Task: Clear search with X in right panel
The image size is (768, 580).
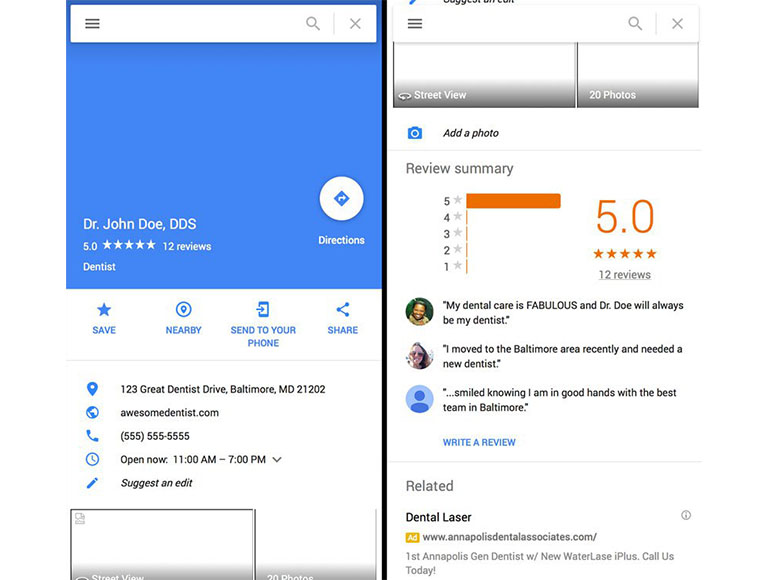Action: (677, 24)
